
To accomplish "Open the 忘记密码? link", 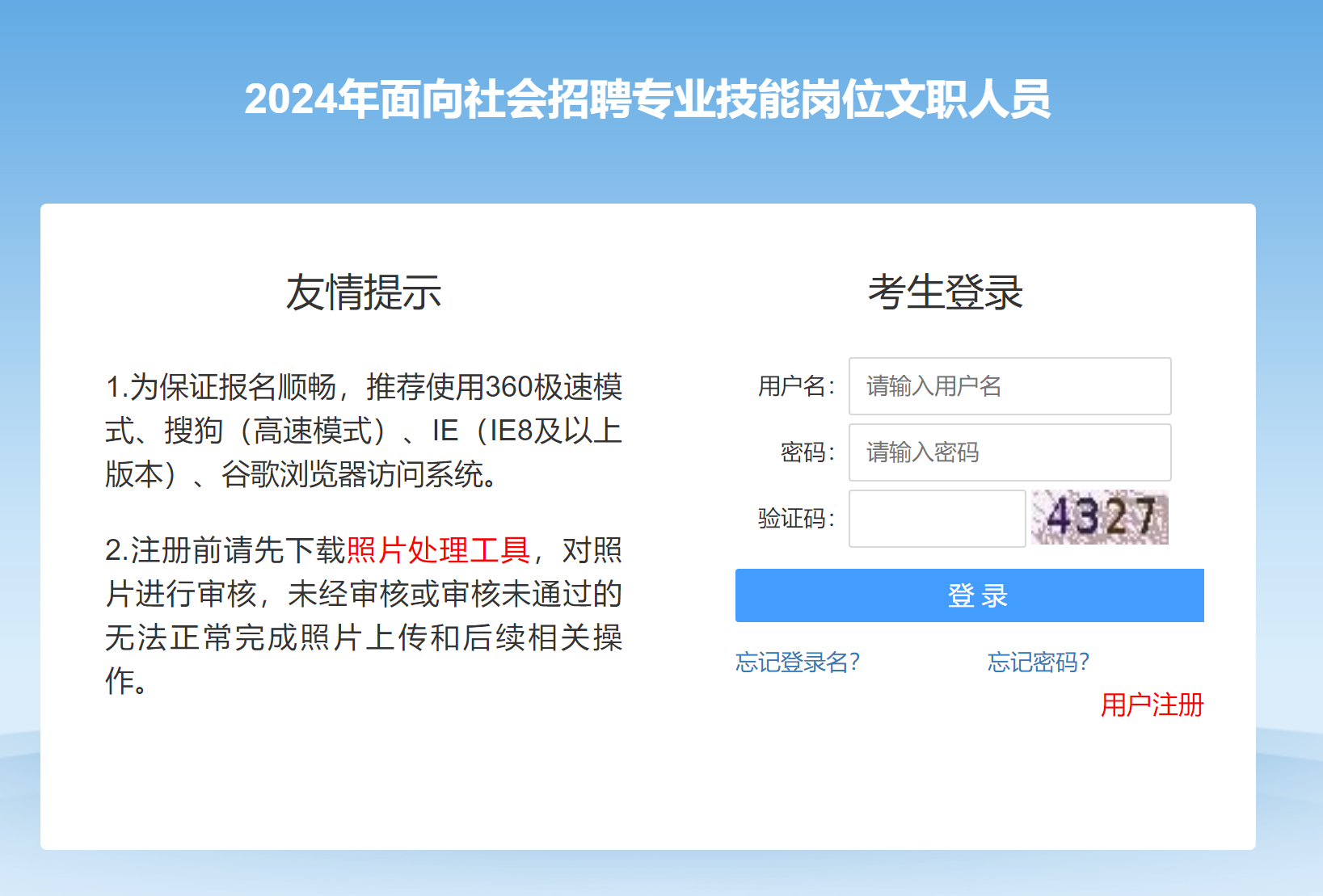I will point(1039,663).
